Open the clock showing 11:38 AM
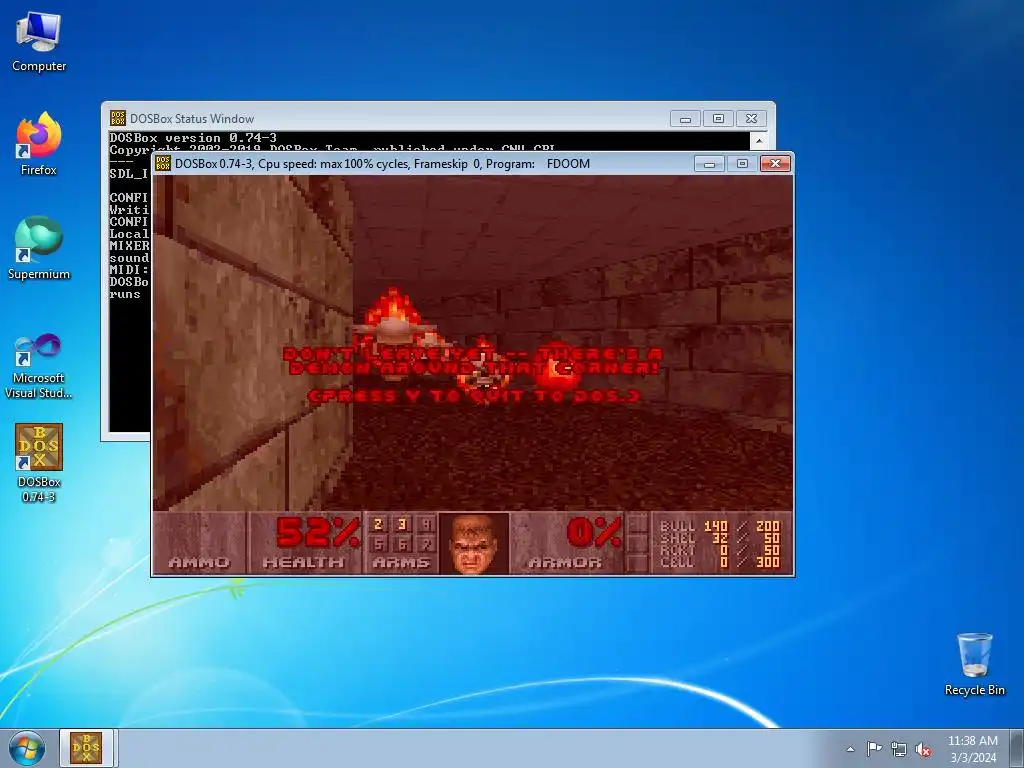This screenshot has width=1024, height=768. point(972,749)
